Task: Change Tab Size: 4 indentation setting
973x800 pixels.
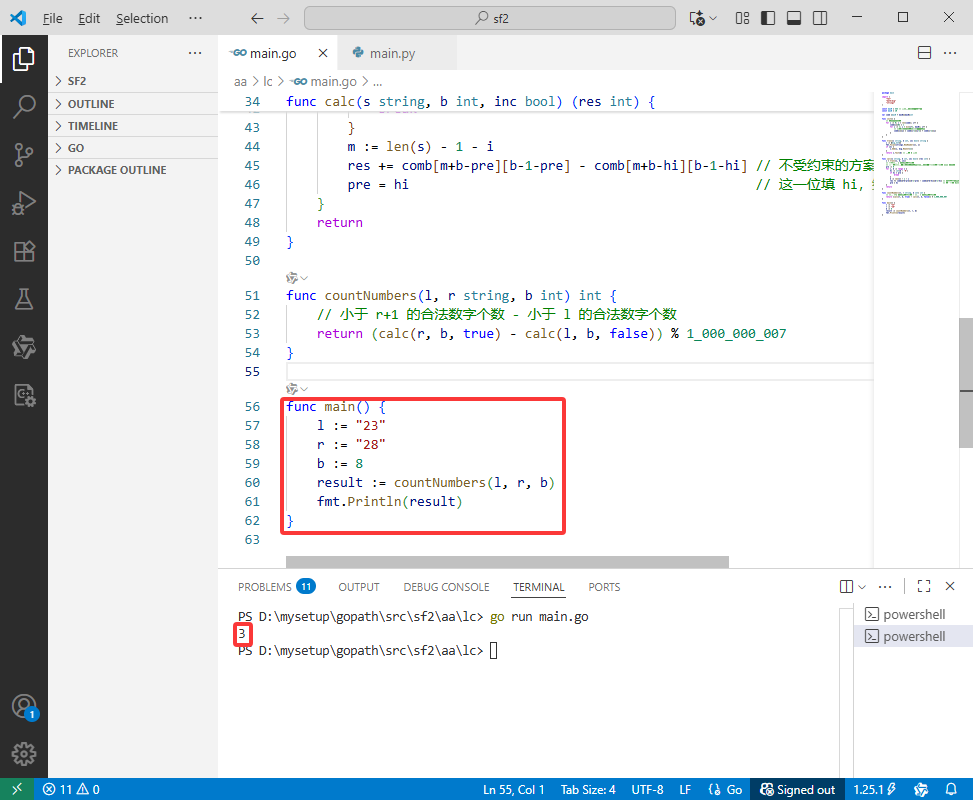Action: (x=588, y=789)
